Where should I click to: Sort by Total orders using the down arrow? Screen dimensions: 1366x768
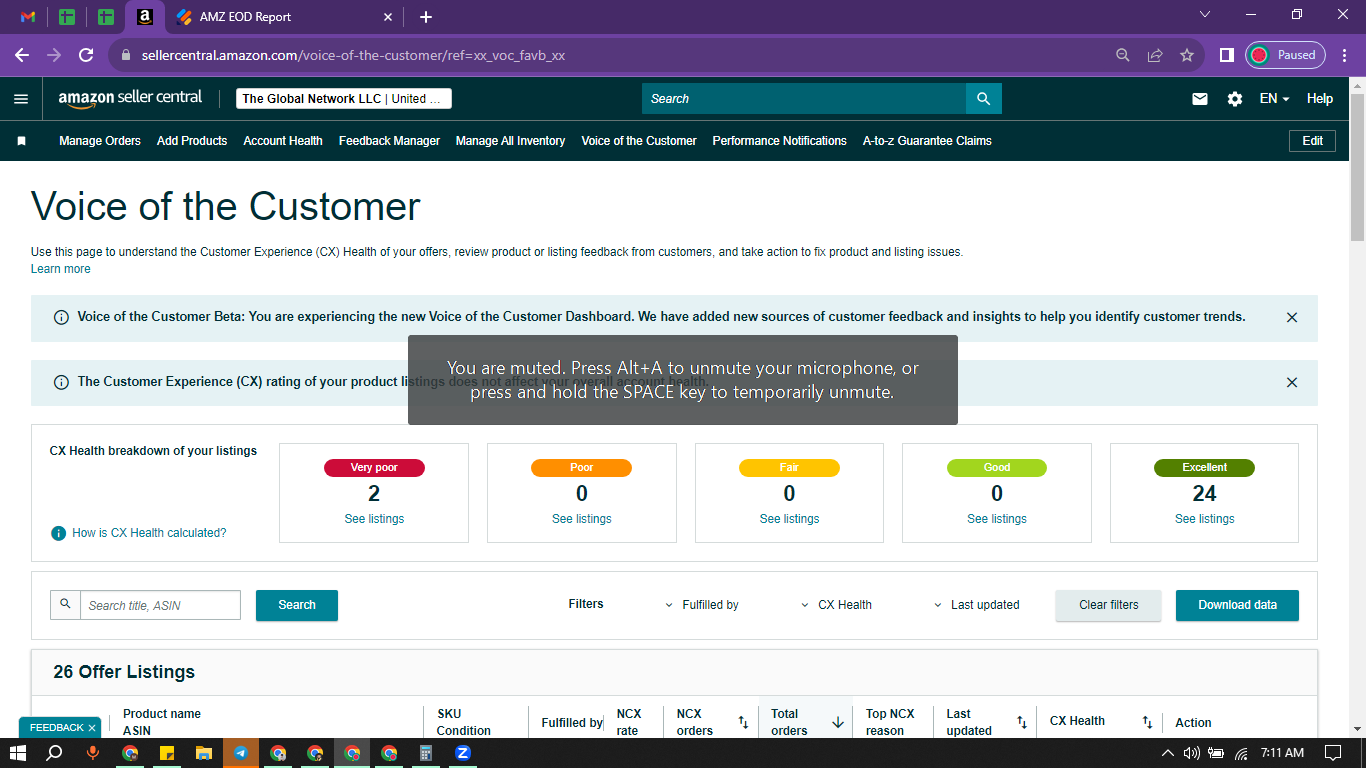pyautogui.click(x=838, y=722)
